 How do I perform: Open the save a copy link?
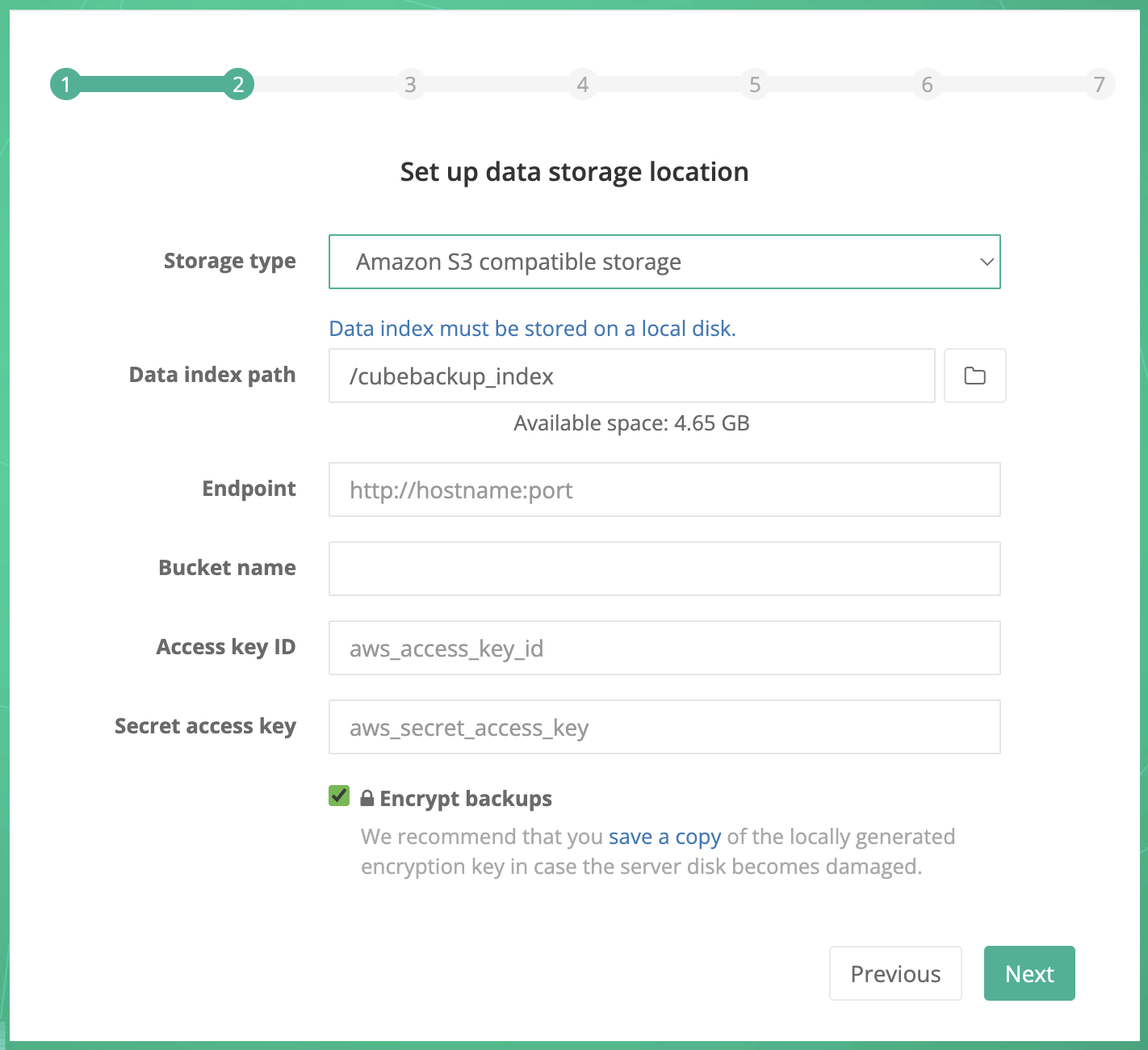pyautogui.click(x=664, y=837)
